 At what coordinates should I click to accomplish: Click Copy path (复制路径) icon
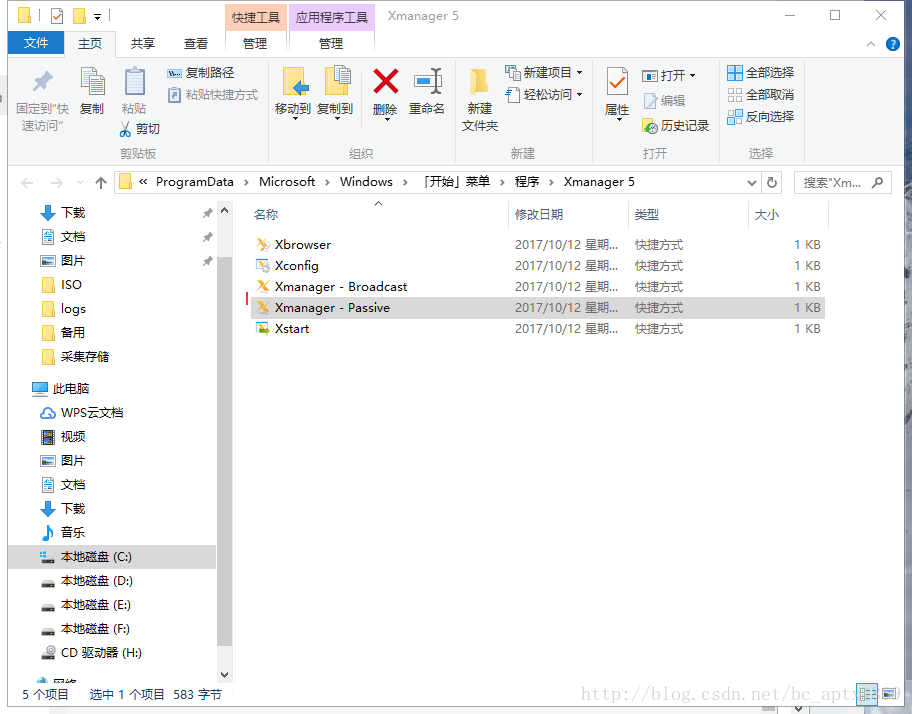174,73
